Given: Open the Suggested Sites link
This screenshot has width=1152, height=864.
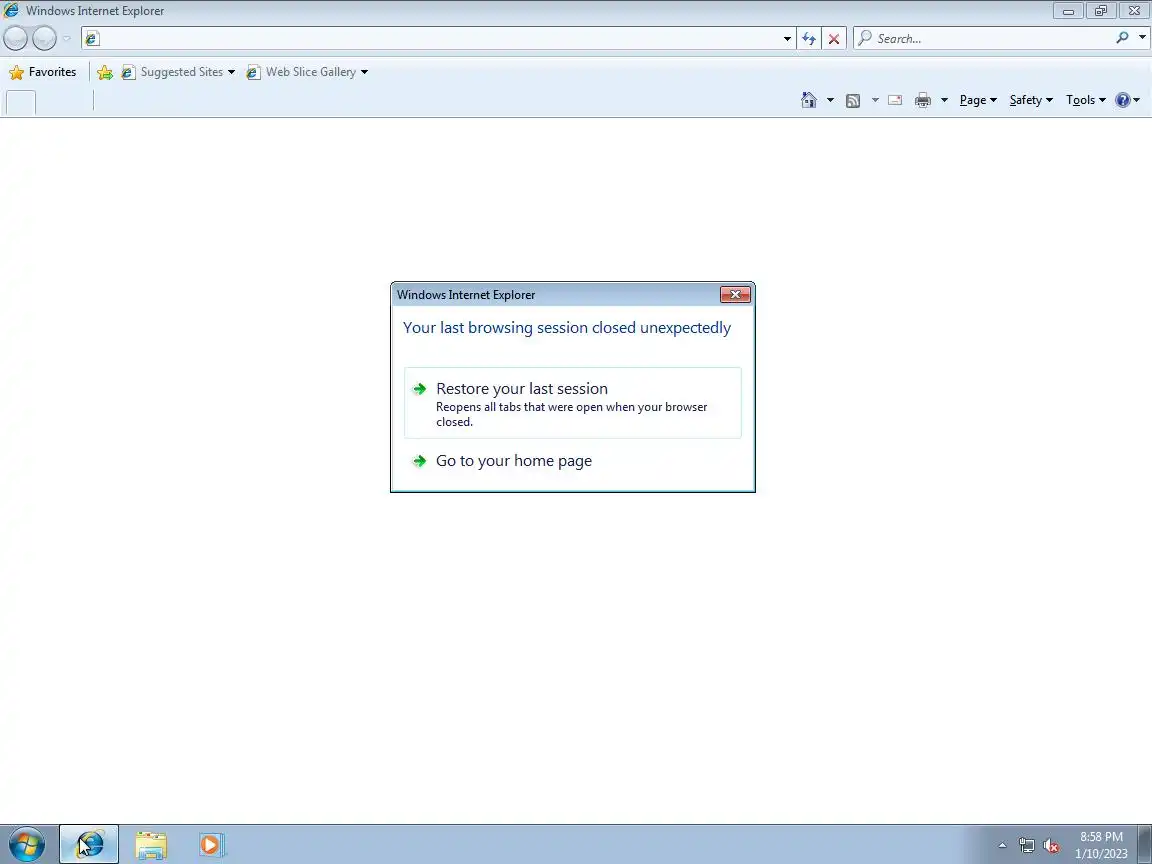Looking at the screenshot, I should [x=181, y=72].
